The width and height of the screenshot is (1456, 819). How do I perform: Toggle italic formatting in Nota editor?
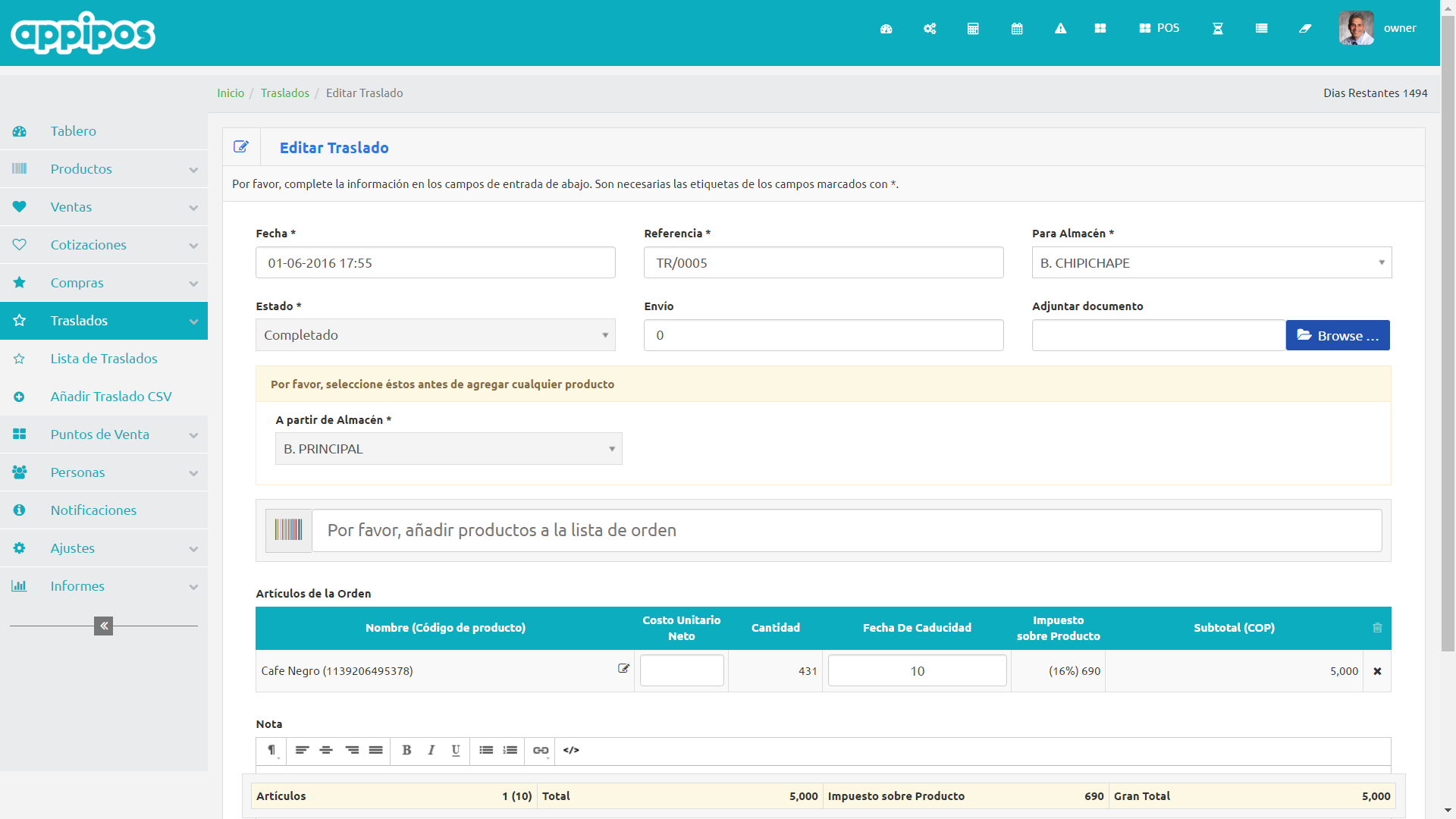point(431,750)
